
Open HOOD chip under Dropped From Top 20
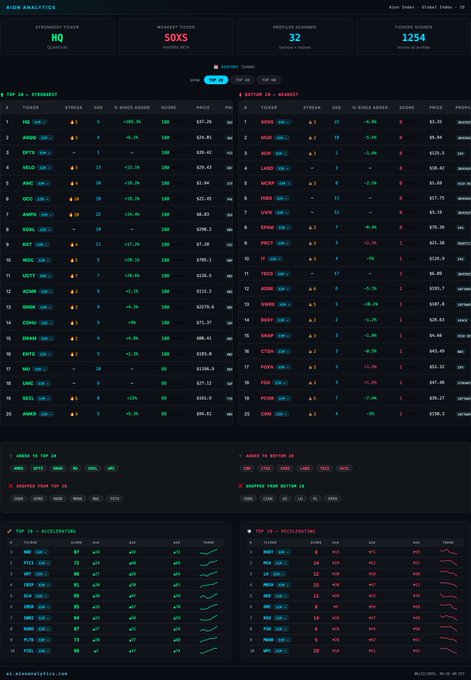[58, 499]
